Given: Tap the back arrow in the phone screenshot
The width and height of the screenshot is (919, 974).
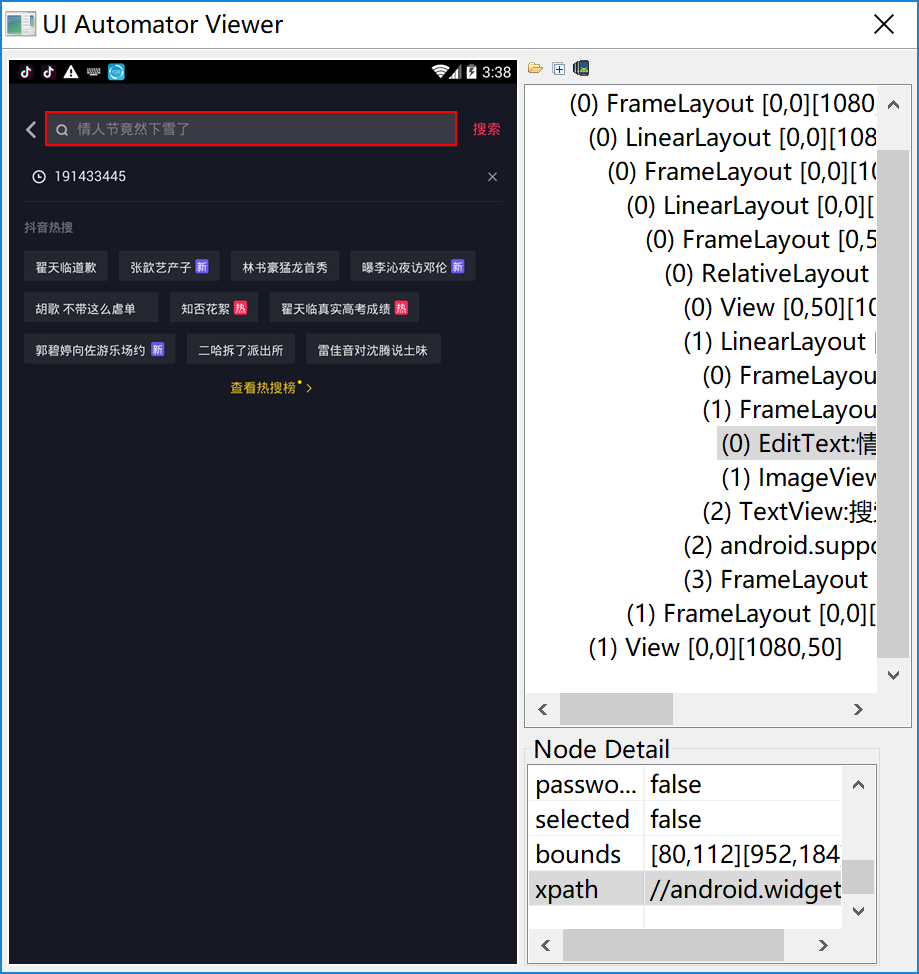Looking at the screenshot, I should tap(31, 129).
